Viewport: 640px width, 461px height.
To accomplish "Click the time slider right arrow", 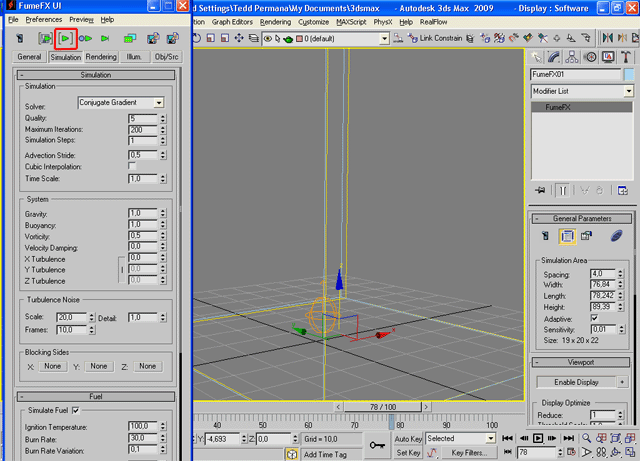I will coord(426,407).
